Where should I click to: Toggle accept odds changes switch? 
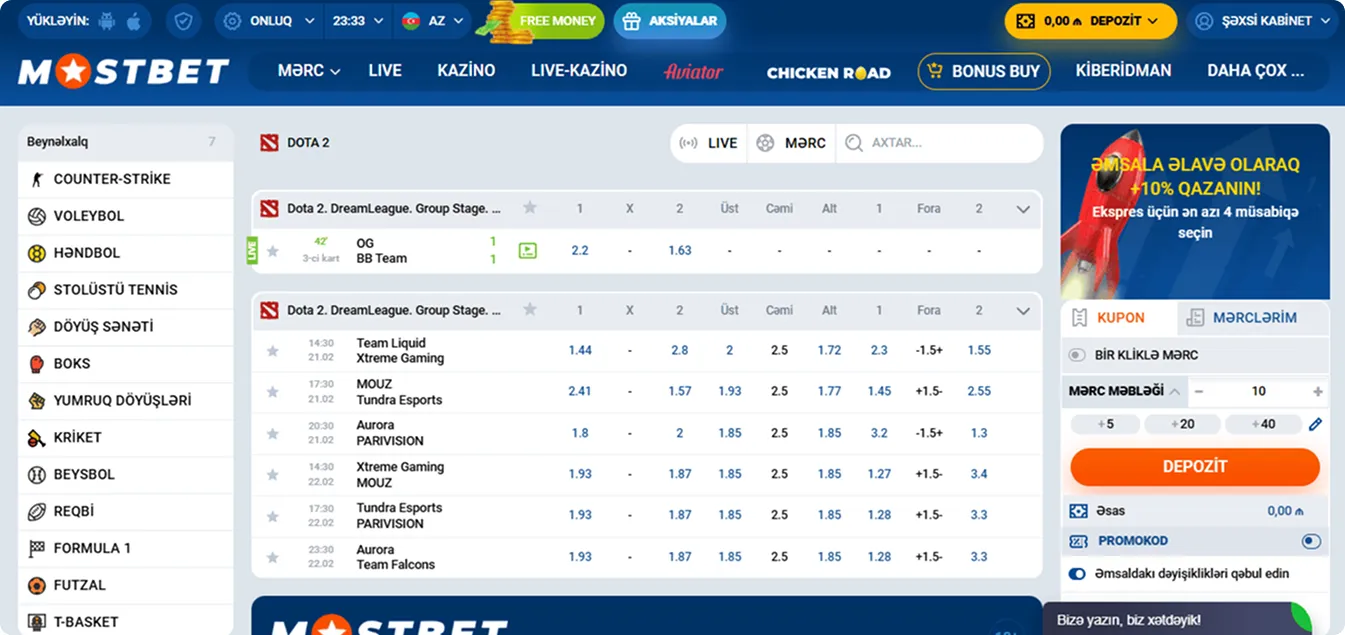(x=1077, y=574)
